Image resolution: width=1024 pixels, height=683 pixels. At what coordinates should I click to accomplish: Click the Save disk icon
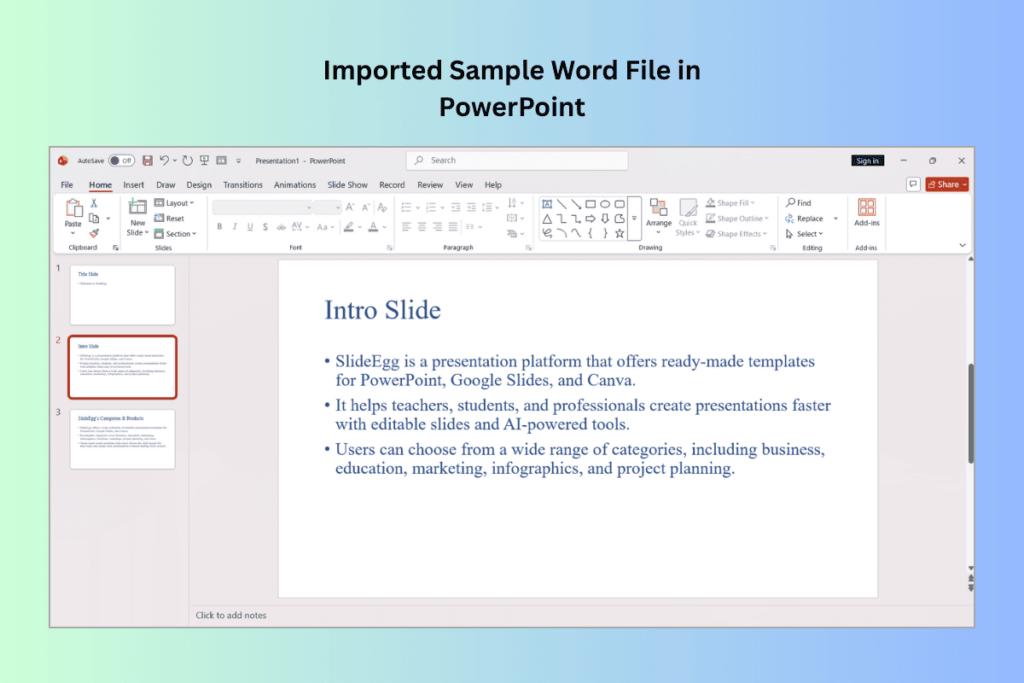(148, 161)
